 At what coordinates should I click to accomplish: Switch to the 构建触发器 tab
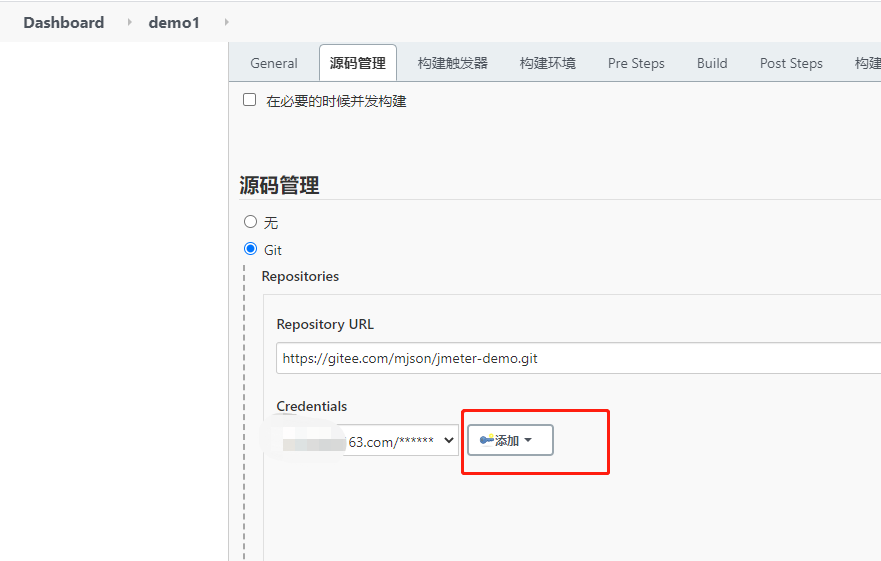[x=453, y=63]
